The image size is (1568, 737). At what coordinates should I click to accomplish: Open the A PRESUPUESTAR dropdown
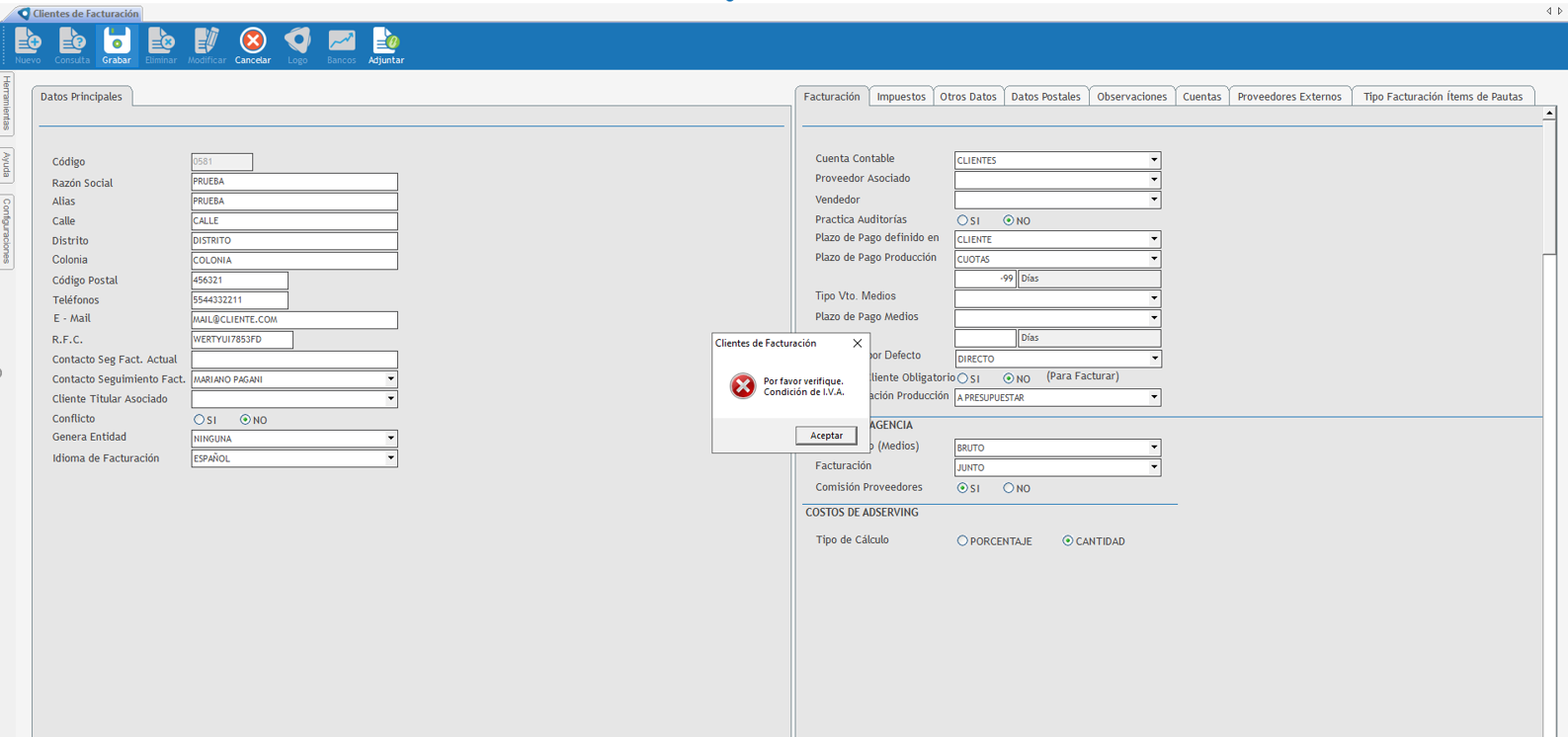tap(1153, 397)
